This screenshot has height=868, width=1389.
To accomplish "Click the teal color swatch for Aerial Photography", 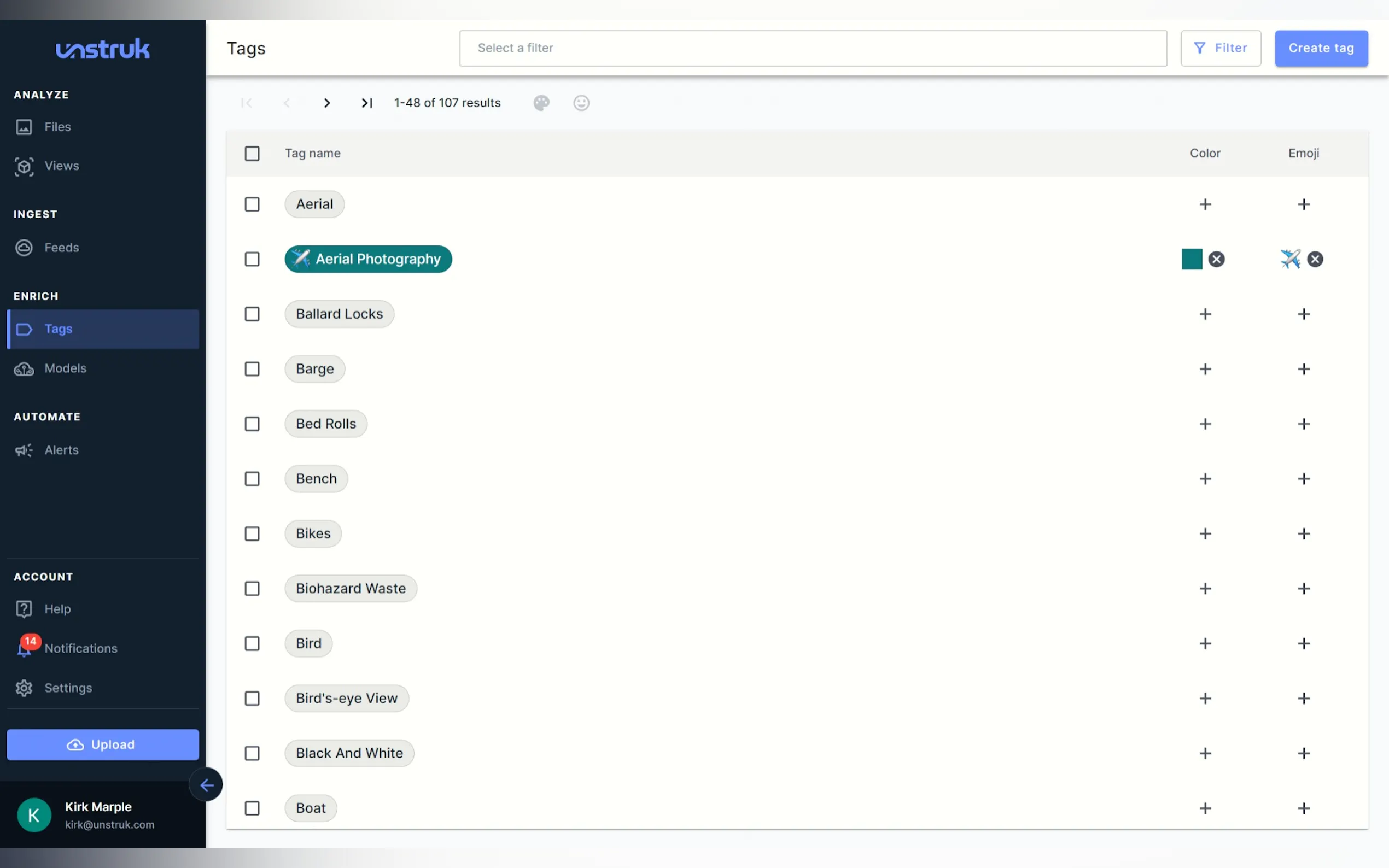I will click(1192, 259).
